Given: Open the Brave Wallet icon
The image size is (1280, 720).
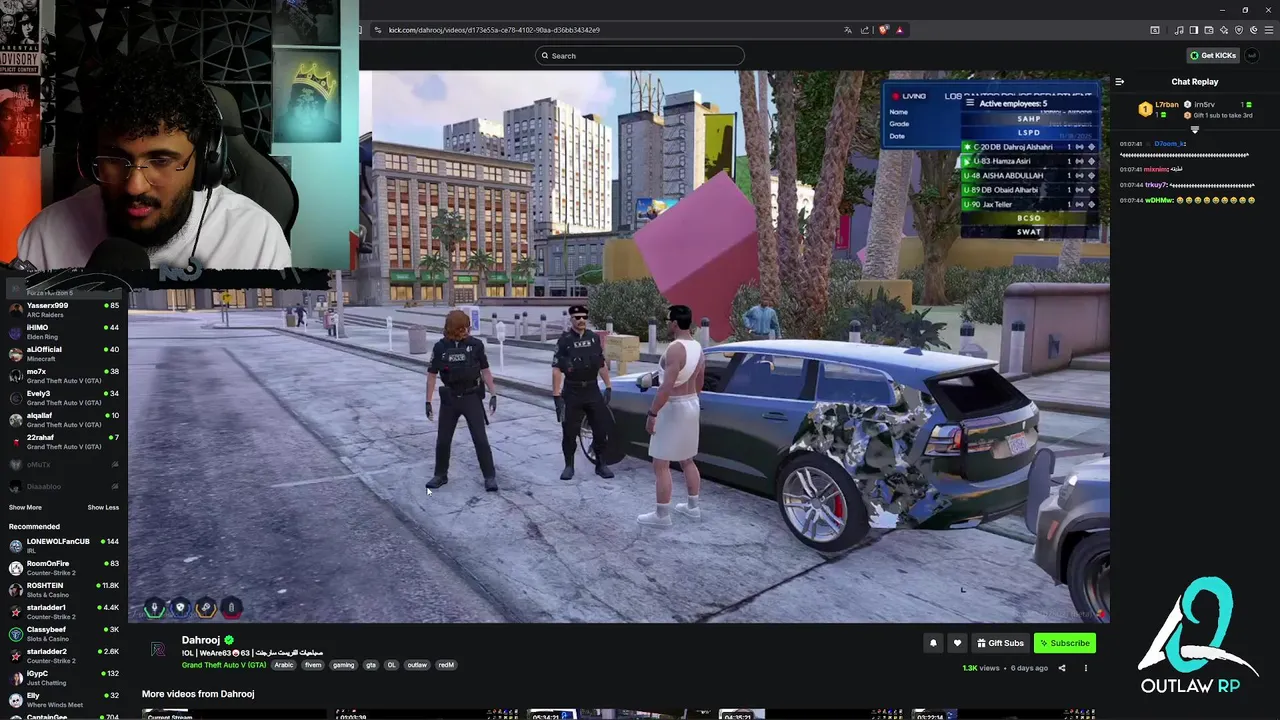Looking at the screenshot, I should tap(1209, 30).
